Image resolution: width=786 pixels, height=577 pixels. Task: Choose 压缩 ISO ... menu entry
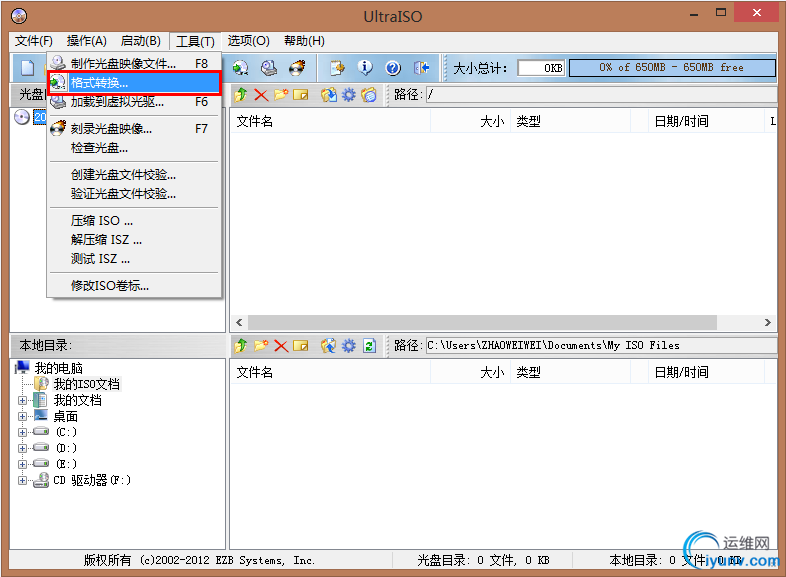134,221
